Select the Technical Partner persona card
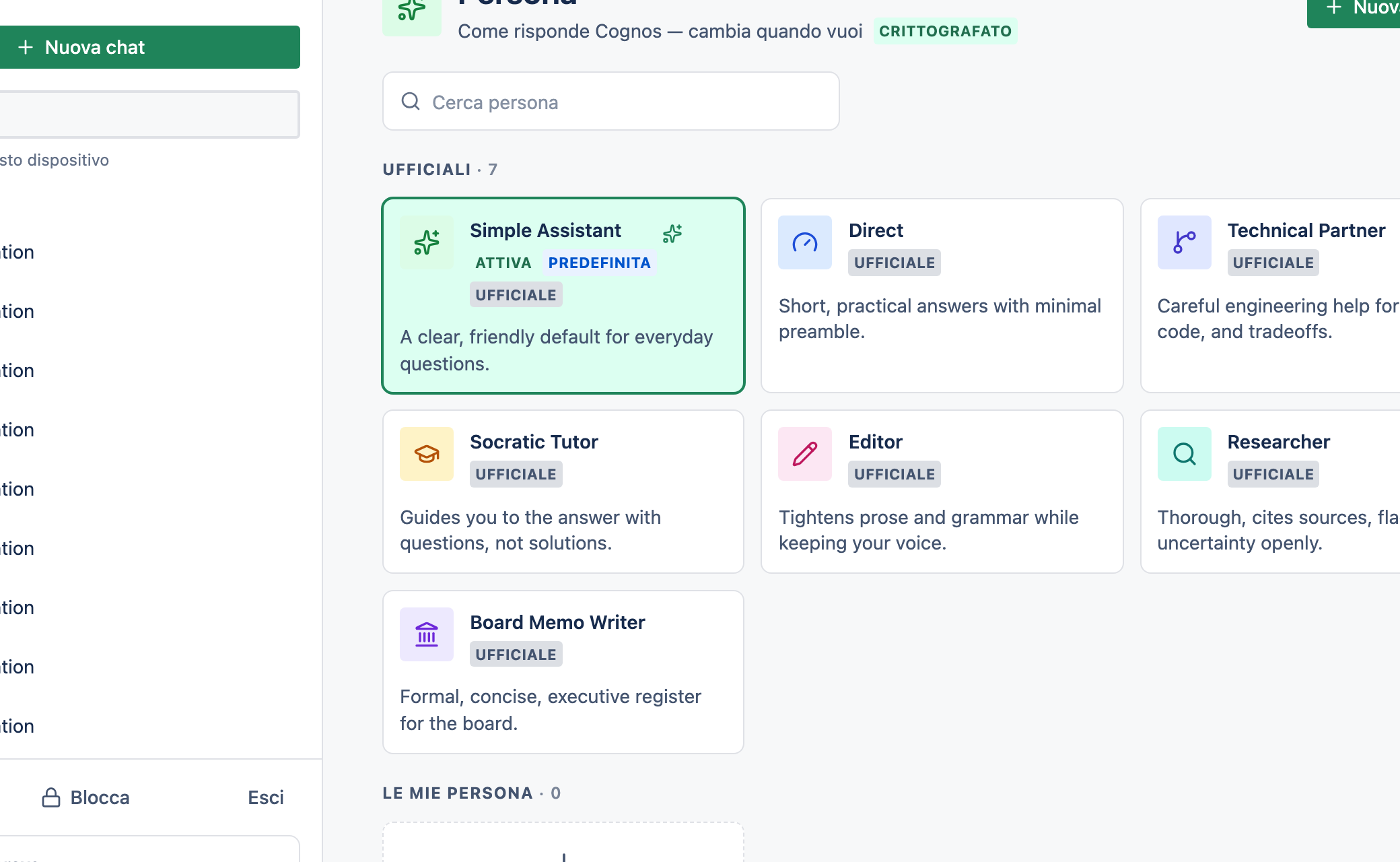1400x862 pixels. (1271, 296)
